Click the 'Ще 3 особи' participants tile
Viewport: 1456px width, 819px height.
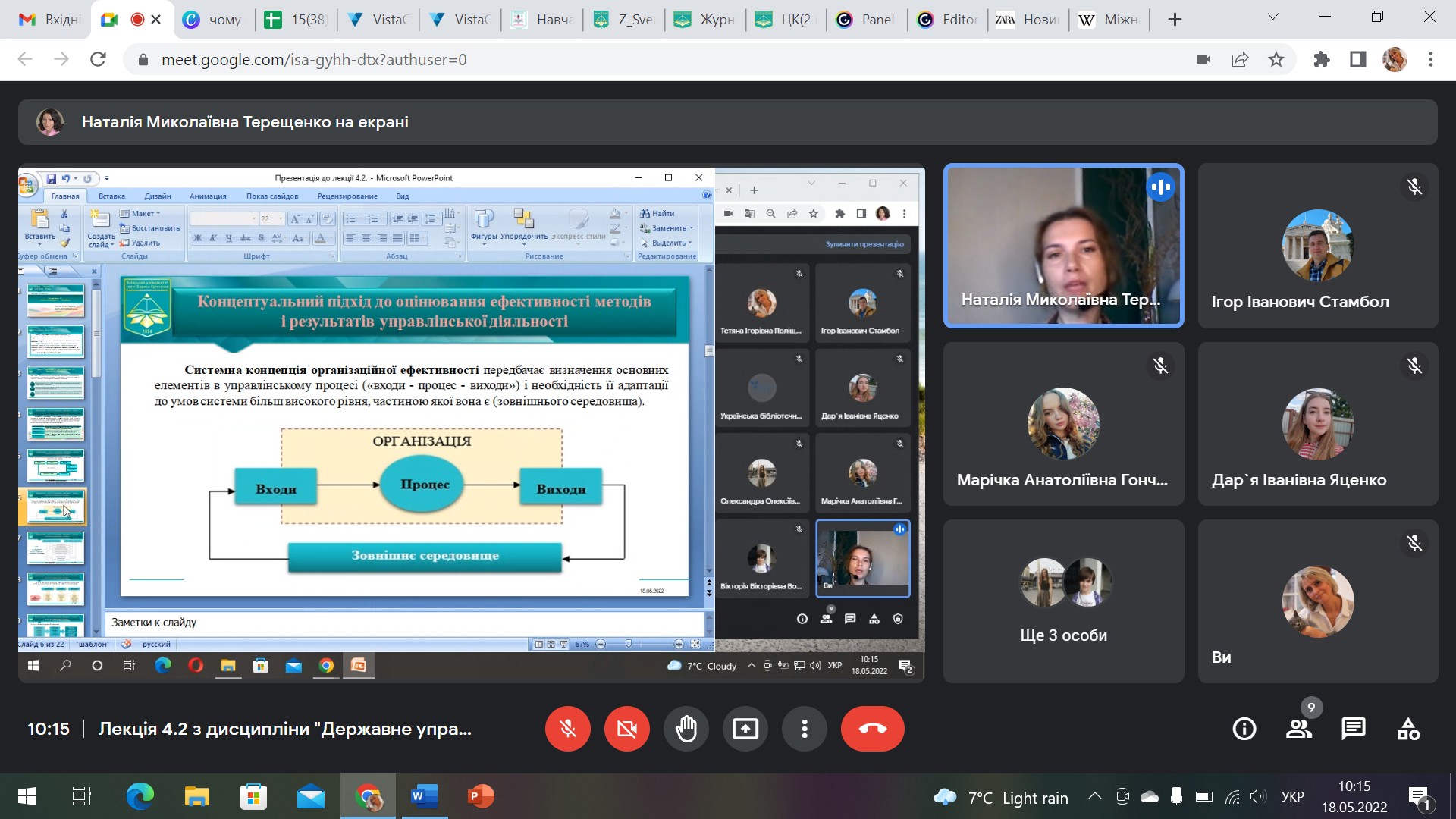[x=1063, y=601]
